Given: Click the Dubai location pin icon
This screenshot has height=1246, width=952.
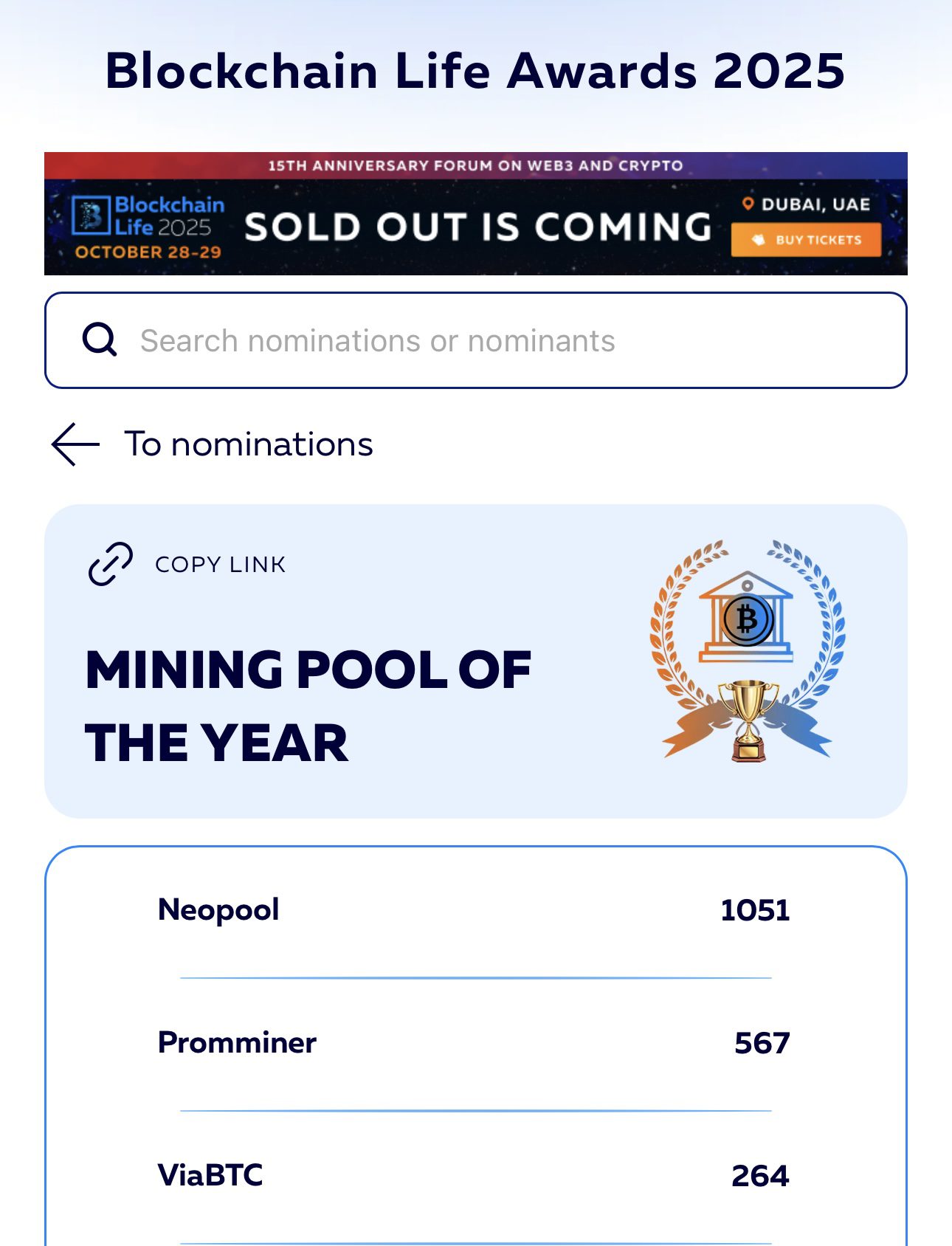Looking at the screenshot, I should pos(748,204).
